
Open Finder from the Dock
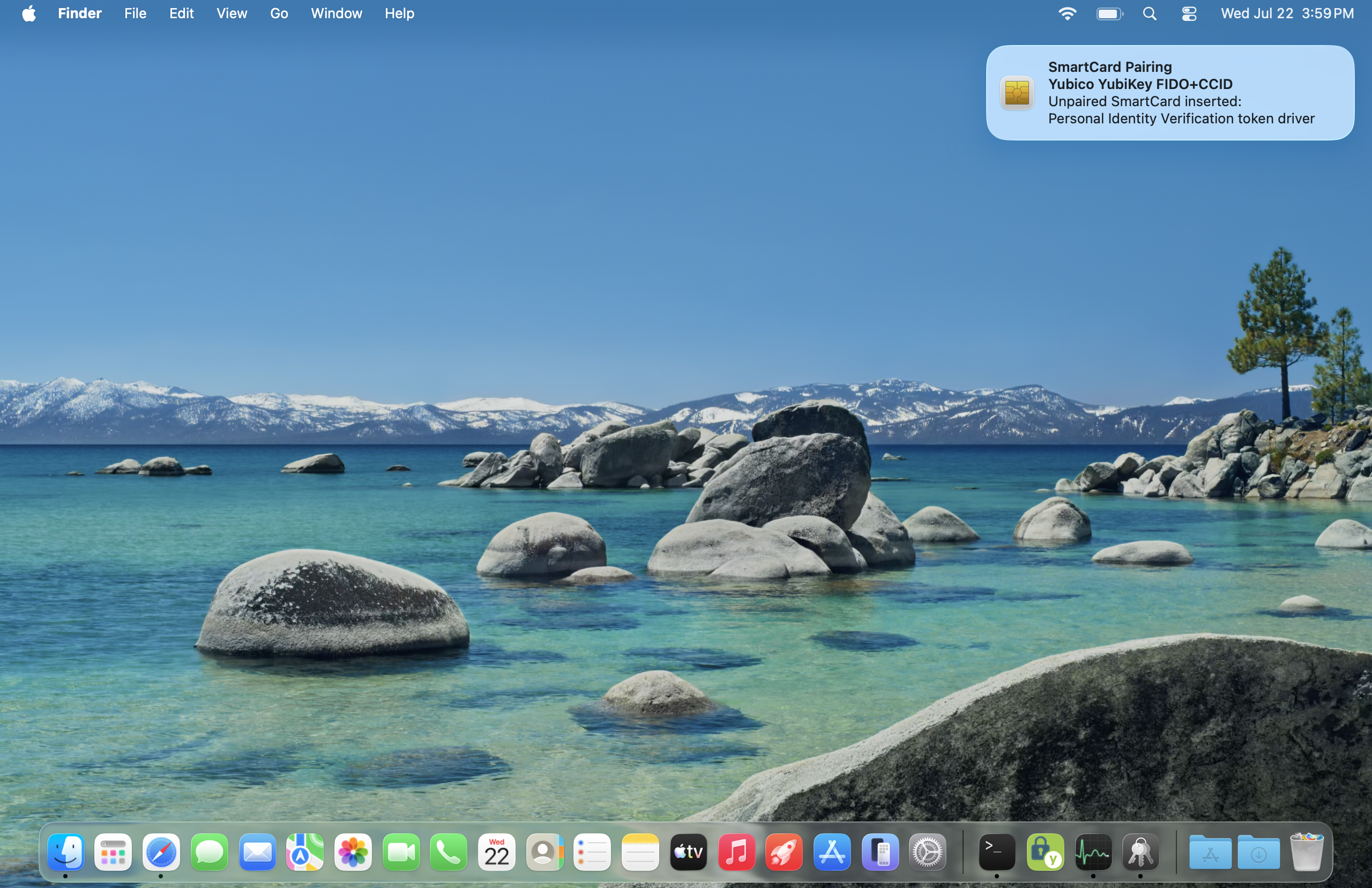pos(65,852)
